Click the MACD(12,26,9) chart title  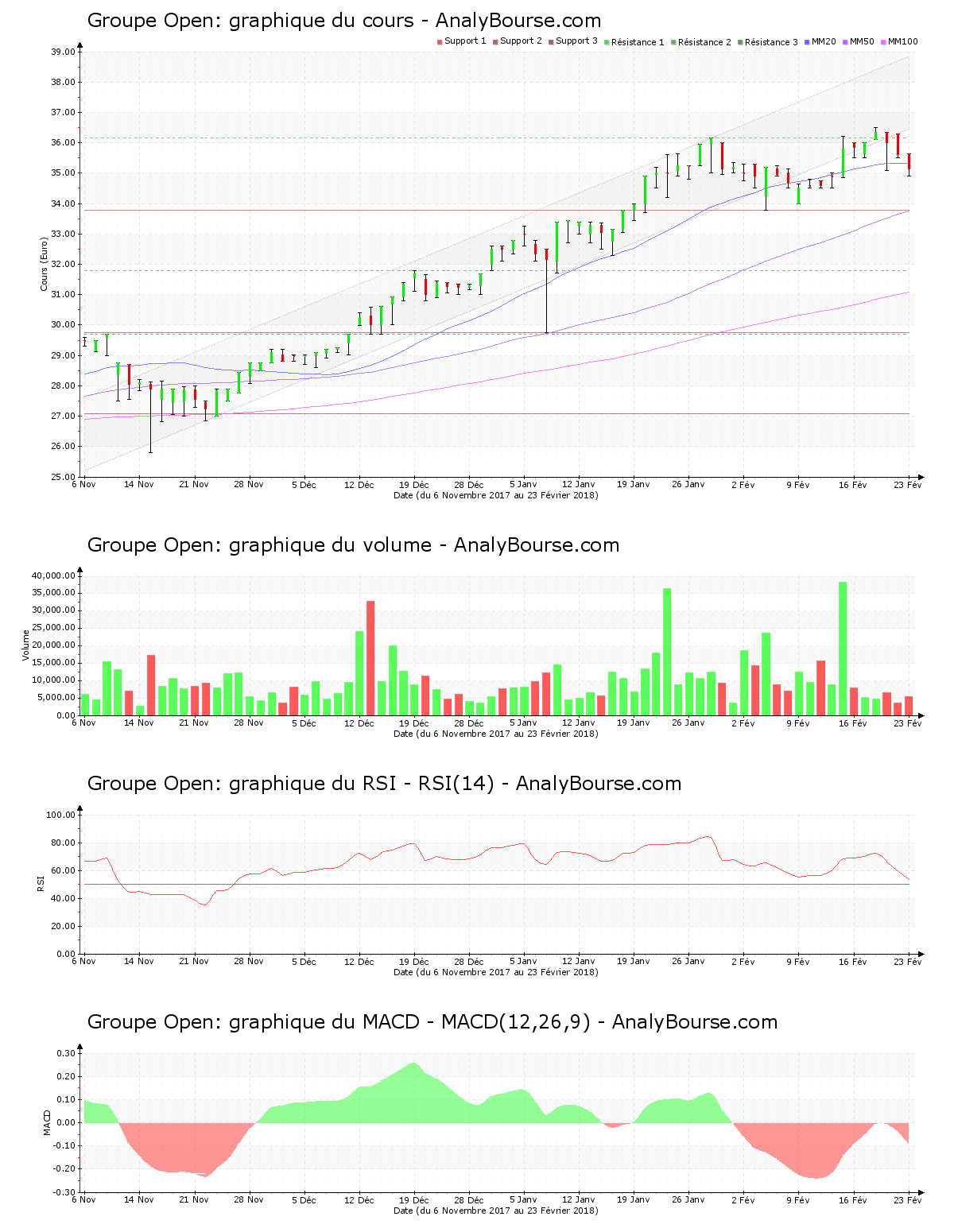[432, 1022]
